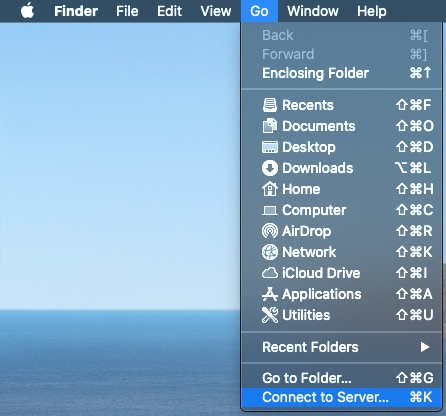Select the Downloads menu entry
The width and height of the screenshot is (446, 416).
click(342, 168)
